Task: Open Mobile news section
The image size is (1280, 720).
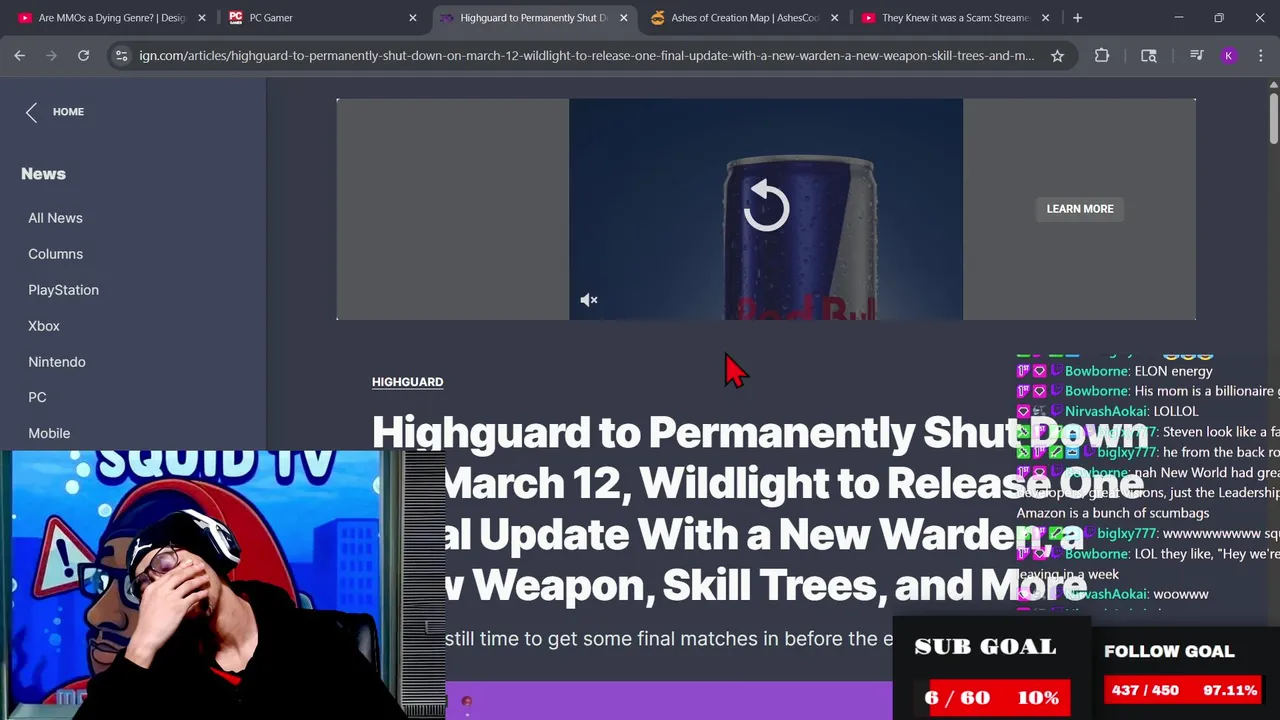Action: pyautogui.click(x=49, y=434)
